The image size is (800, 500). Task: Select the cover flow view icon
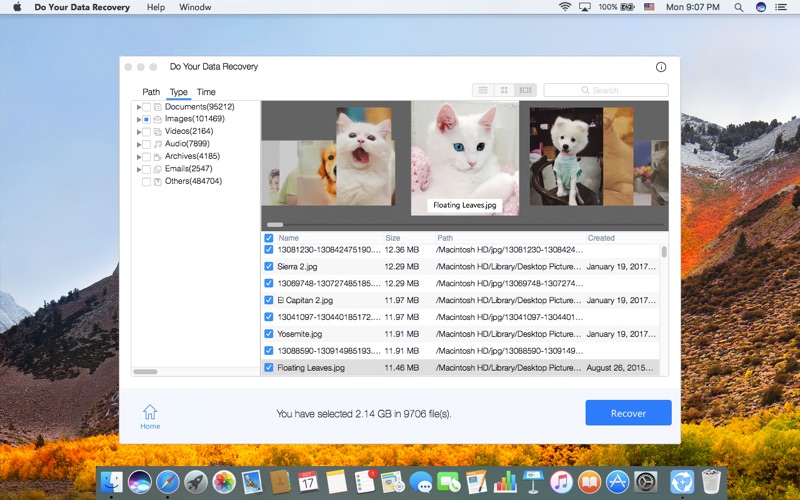point(525,90)
